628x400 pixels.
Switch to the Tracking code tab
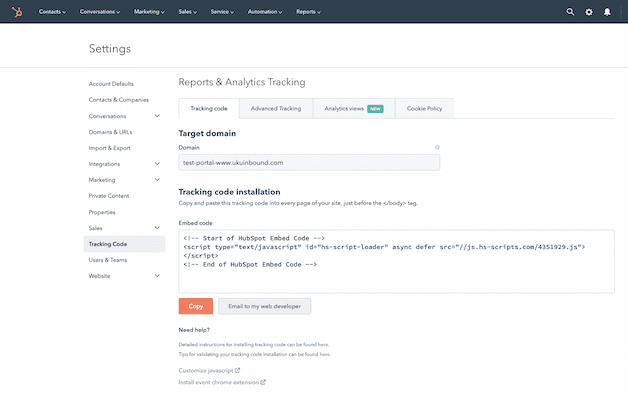click(209, 109)
